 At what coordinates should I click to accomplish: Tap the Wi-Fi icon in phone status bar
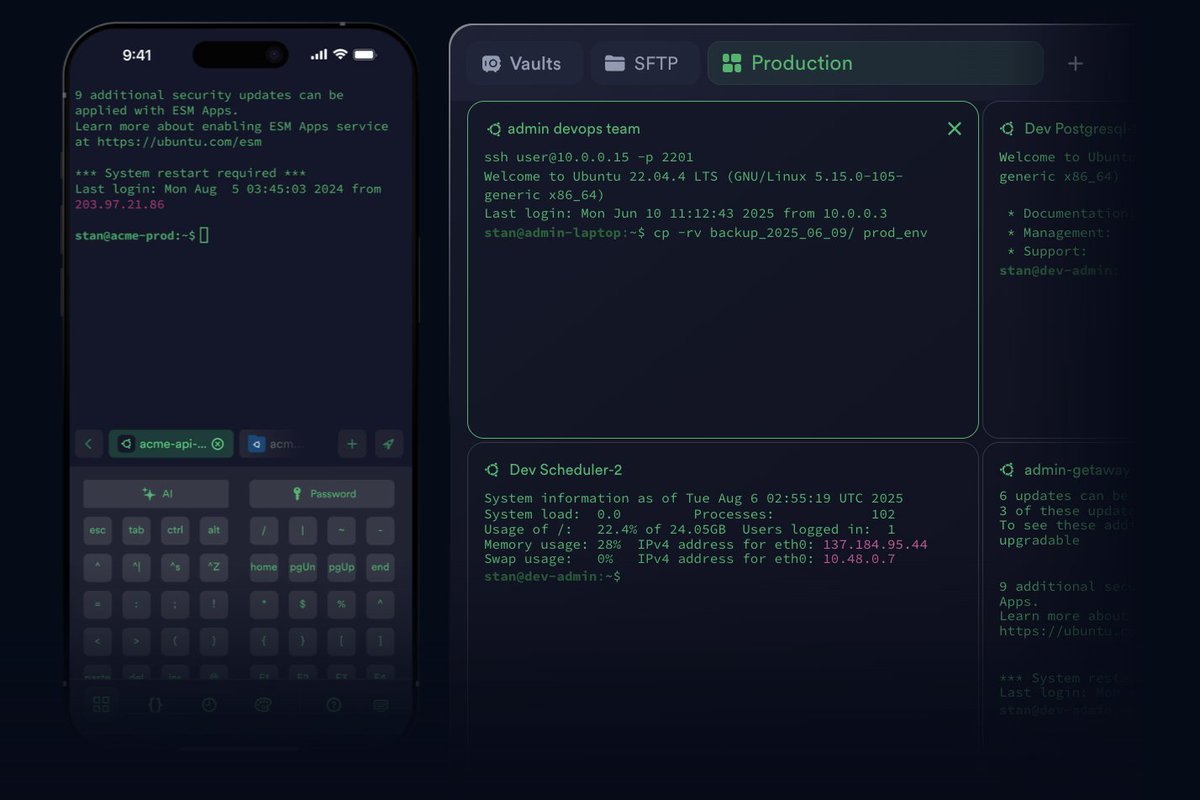pos(341,54)
